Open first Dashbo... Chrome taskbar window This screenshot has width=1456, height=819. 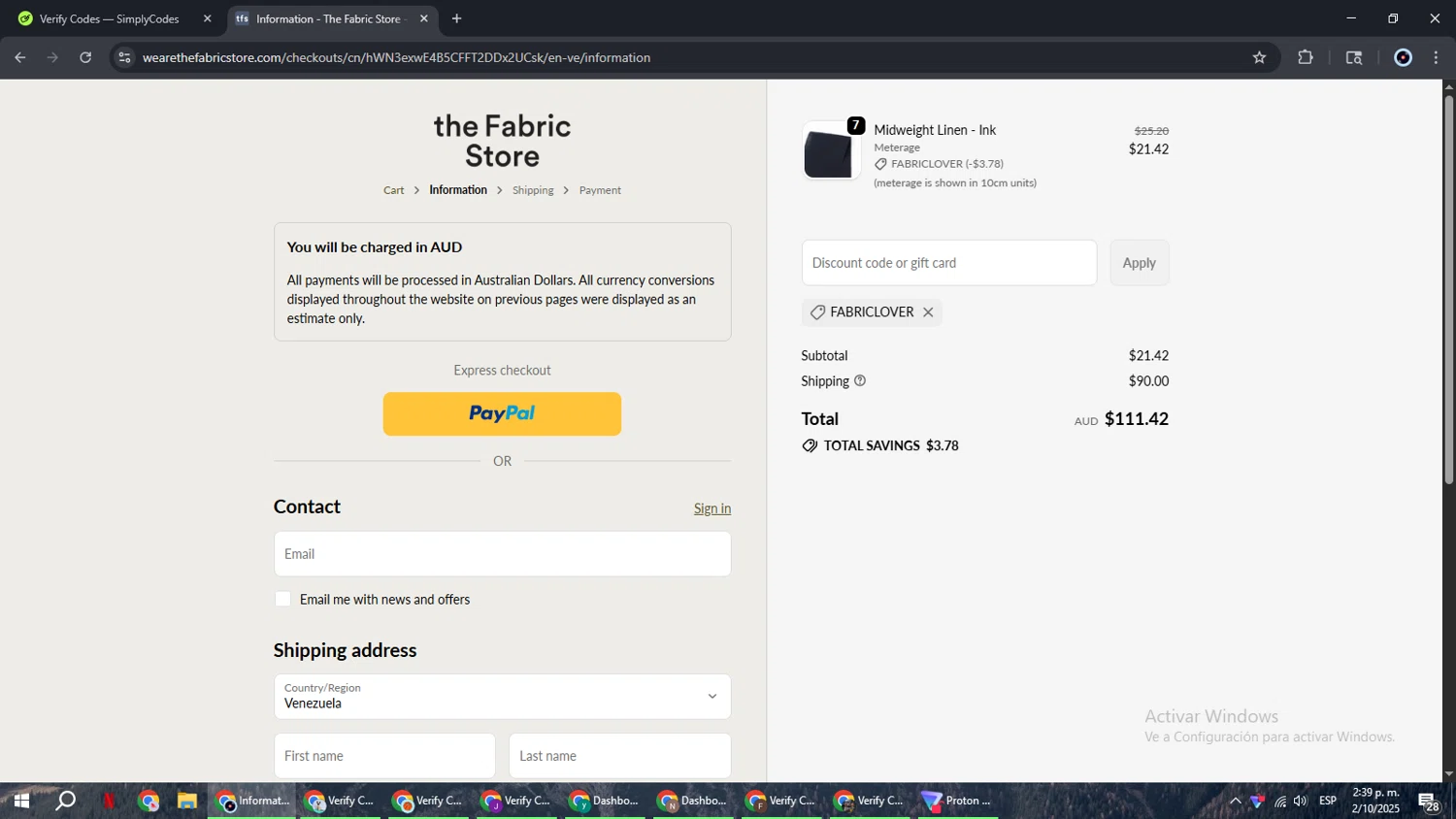(x=604, y=801)
